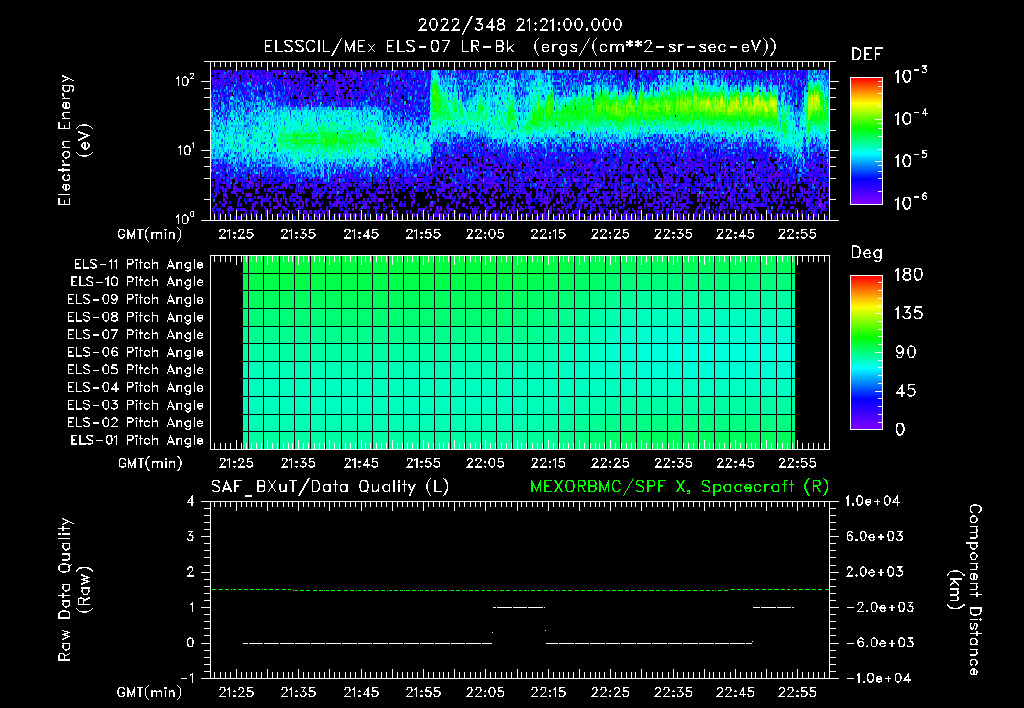Select the 'ELS-09 Pitch Angle' row label
The height and width of the screenshot is (708, 1024).
136,300
